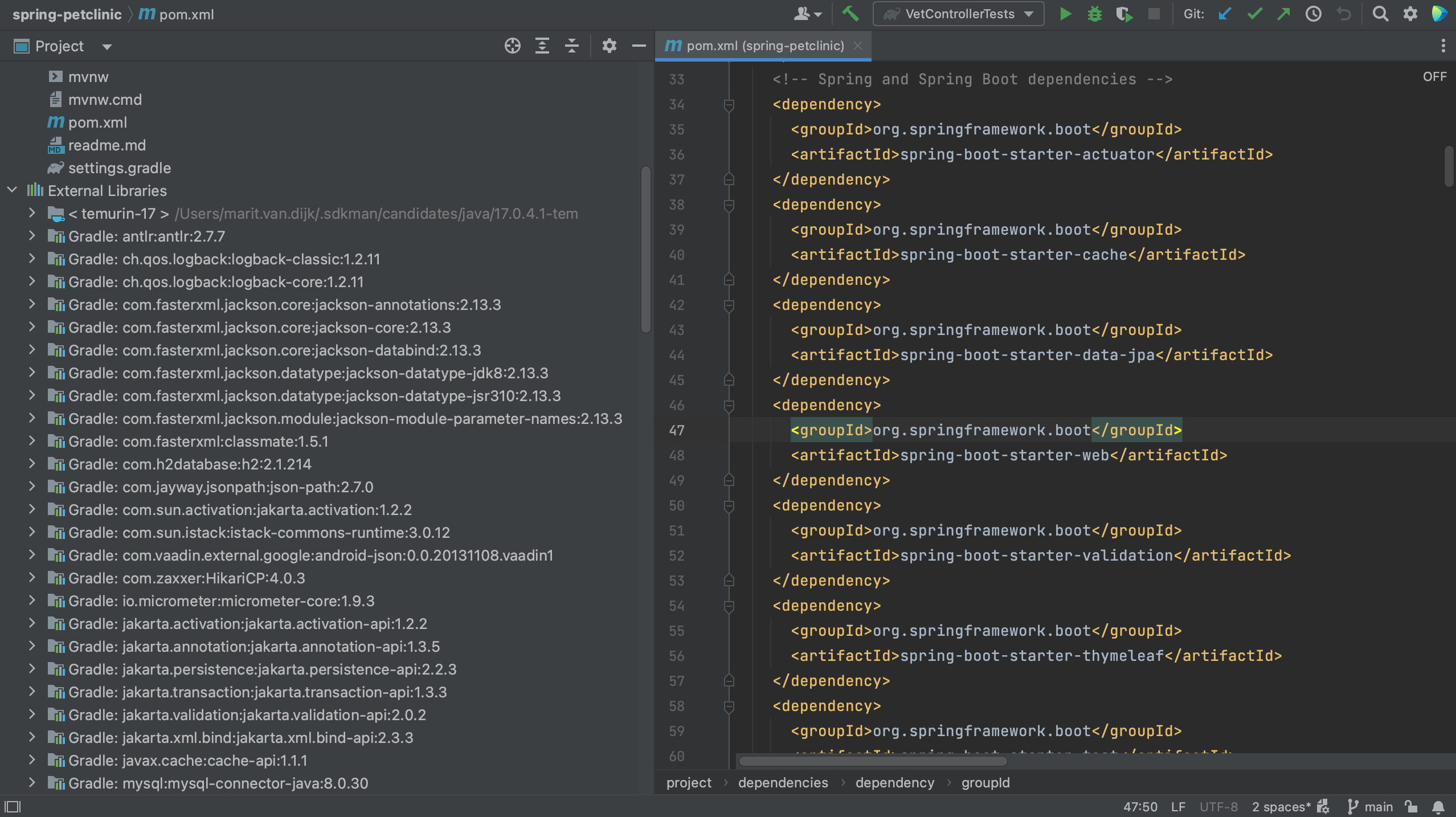
Task: Start debugging with the bug icon
Action: click(x=1094, y=13)
